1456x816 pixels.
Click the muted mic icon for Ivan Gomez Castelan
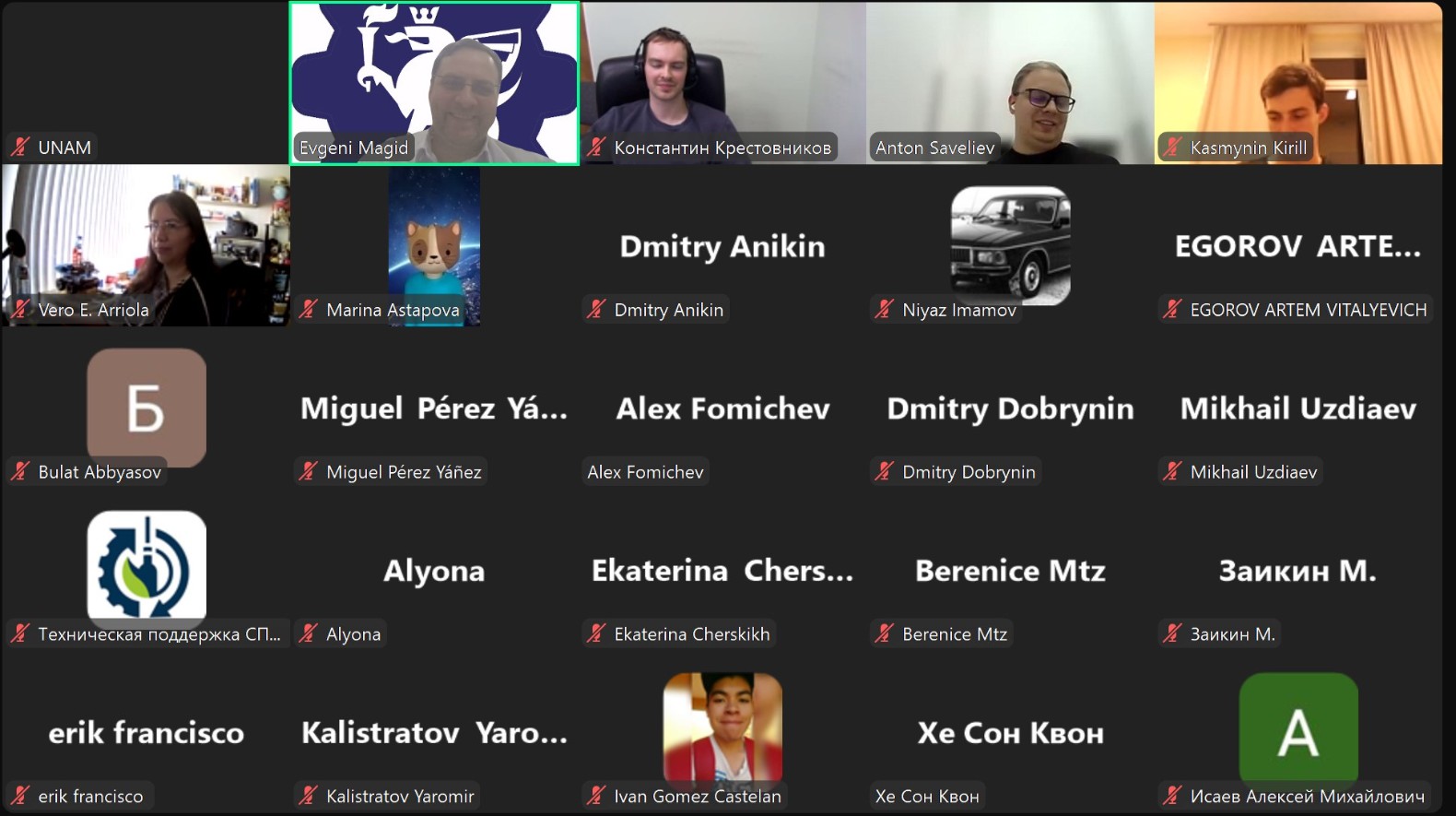click(x=596, y=795)
